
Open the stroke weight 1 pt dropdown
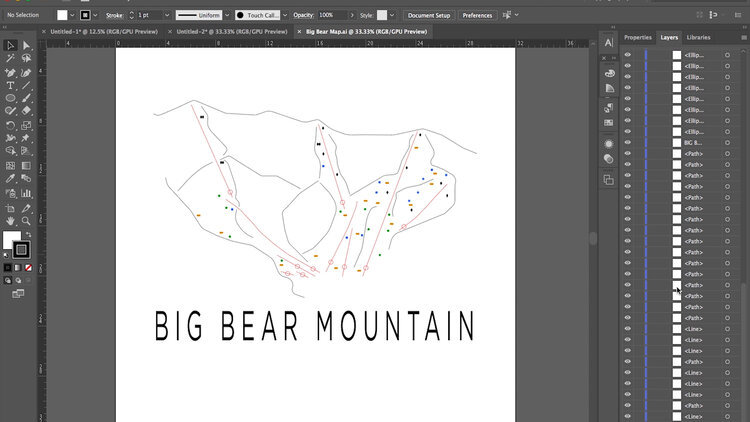point(167,15)
